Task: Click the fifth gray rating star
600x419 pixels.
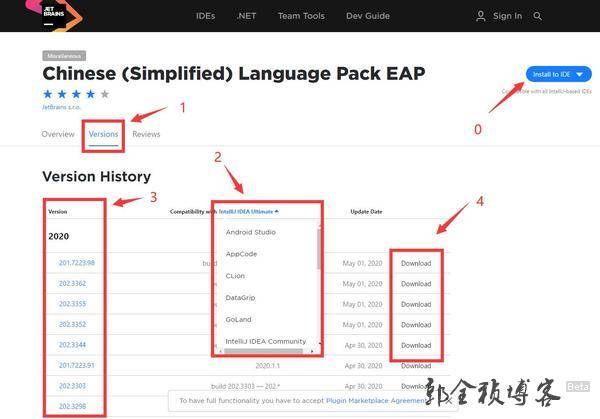Action: click(x=104, y=94)
